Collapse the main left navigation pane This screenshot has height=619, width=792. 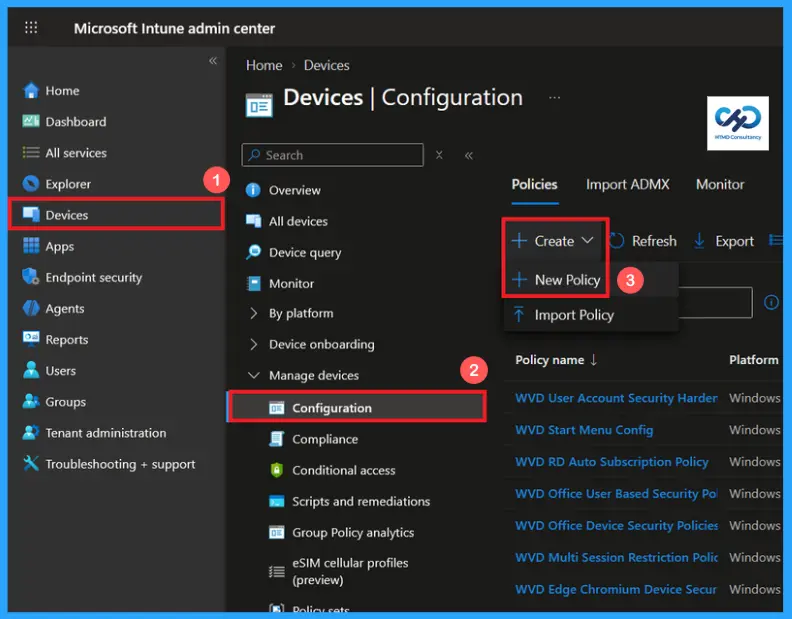[213, 61]
